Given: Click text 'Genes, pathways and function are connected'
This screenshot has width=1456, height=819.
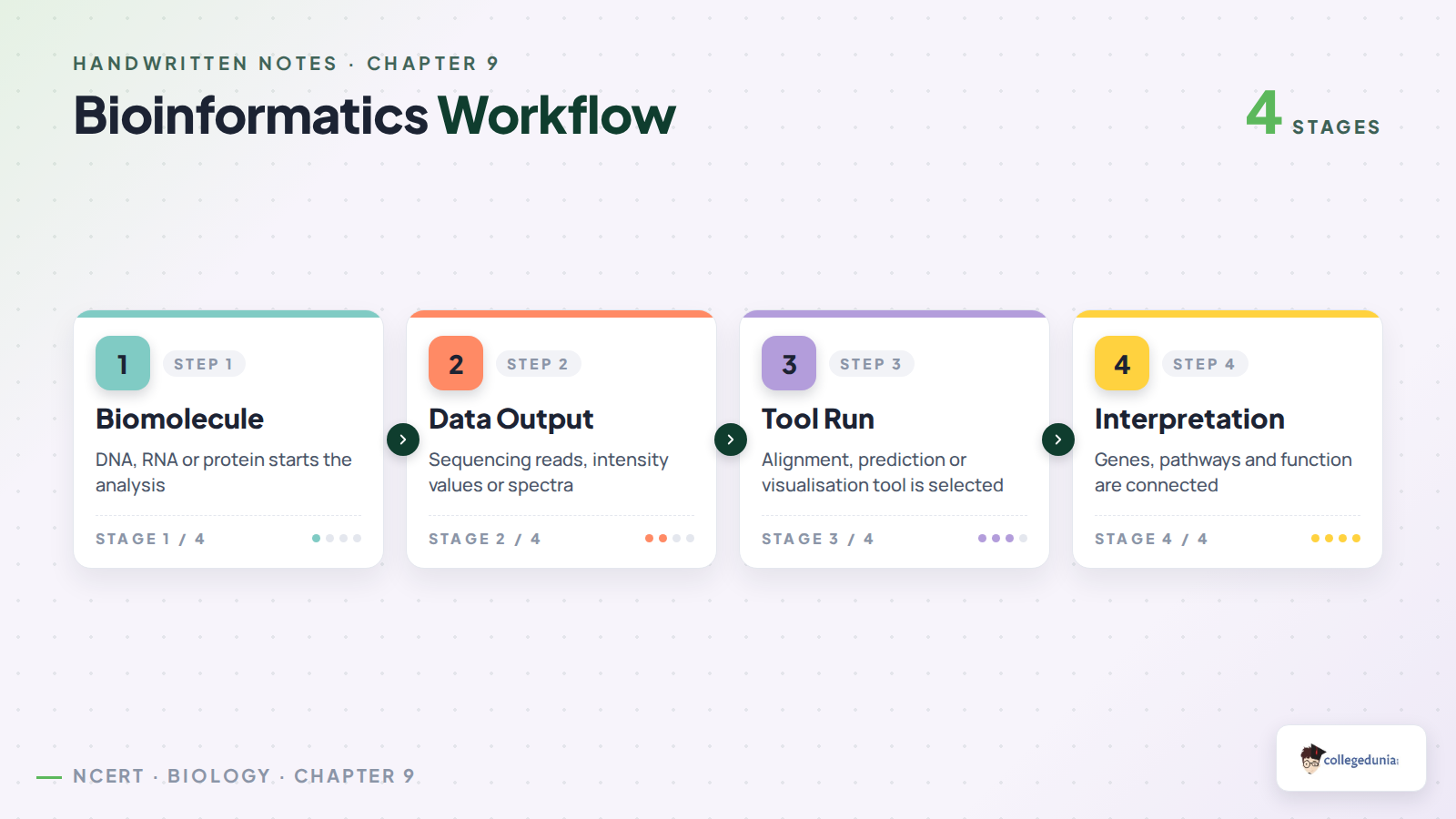Looking at the screenshot, I should click(x=1223, y=472).
